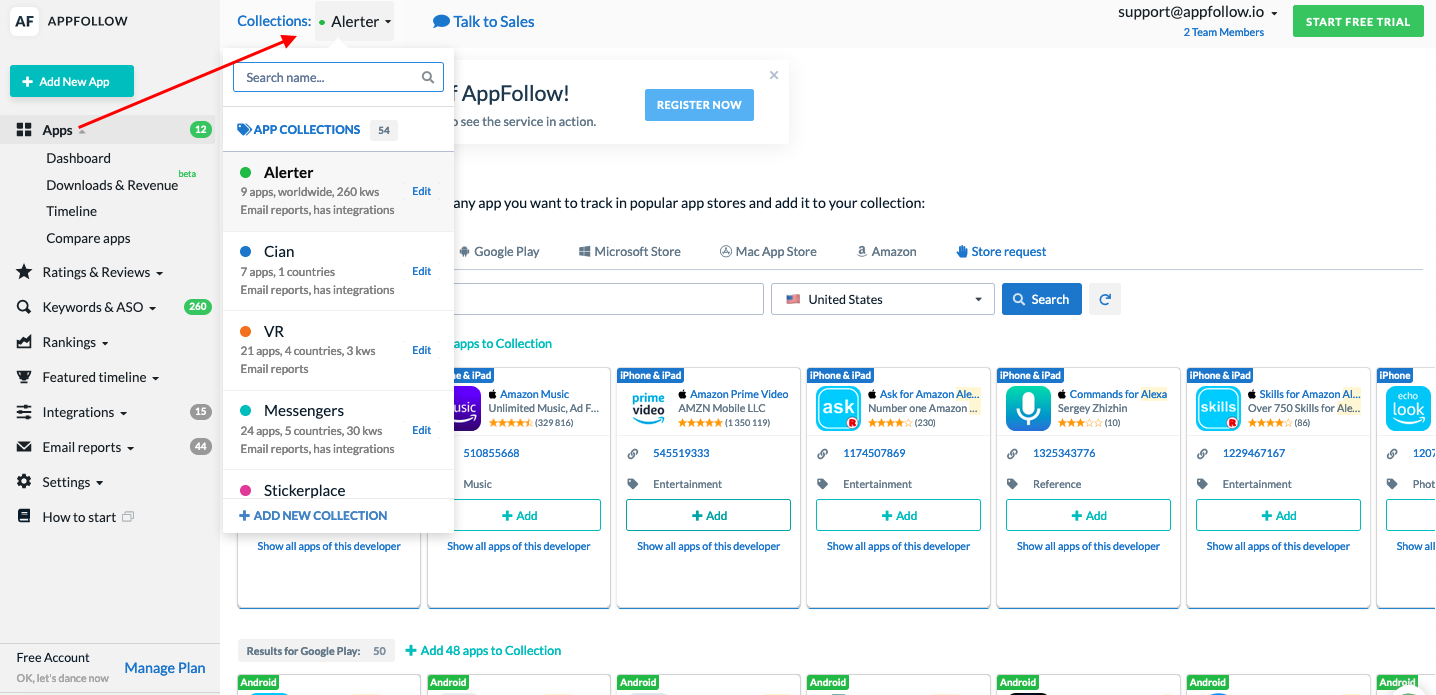Open app ID link 1174507869
Screen dimensions: 1436x695
click(x=874, y=453)
